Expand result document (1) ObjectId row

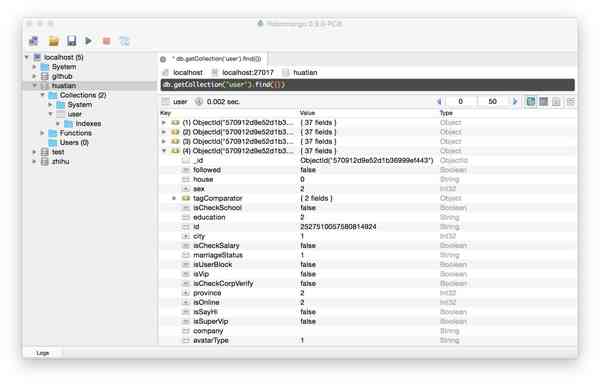click(x=164, y=122)
